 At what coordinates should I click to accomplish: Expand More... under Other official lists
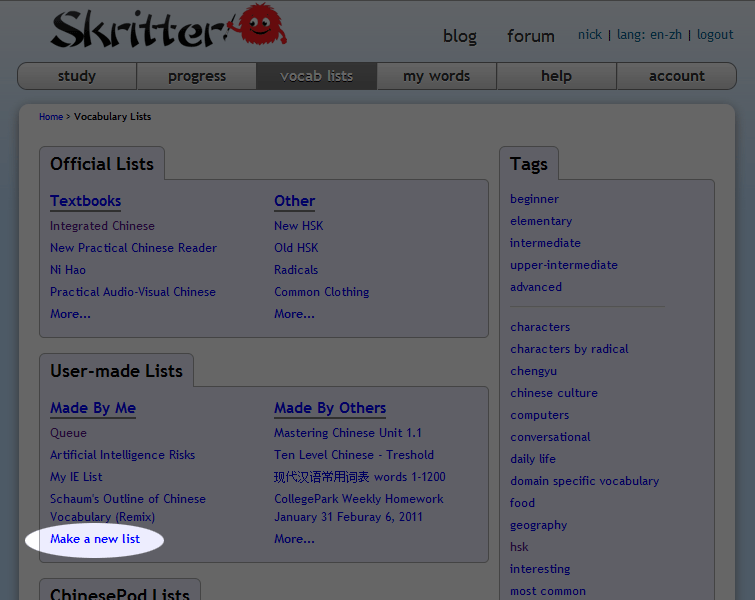click(294, 314)
